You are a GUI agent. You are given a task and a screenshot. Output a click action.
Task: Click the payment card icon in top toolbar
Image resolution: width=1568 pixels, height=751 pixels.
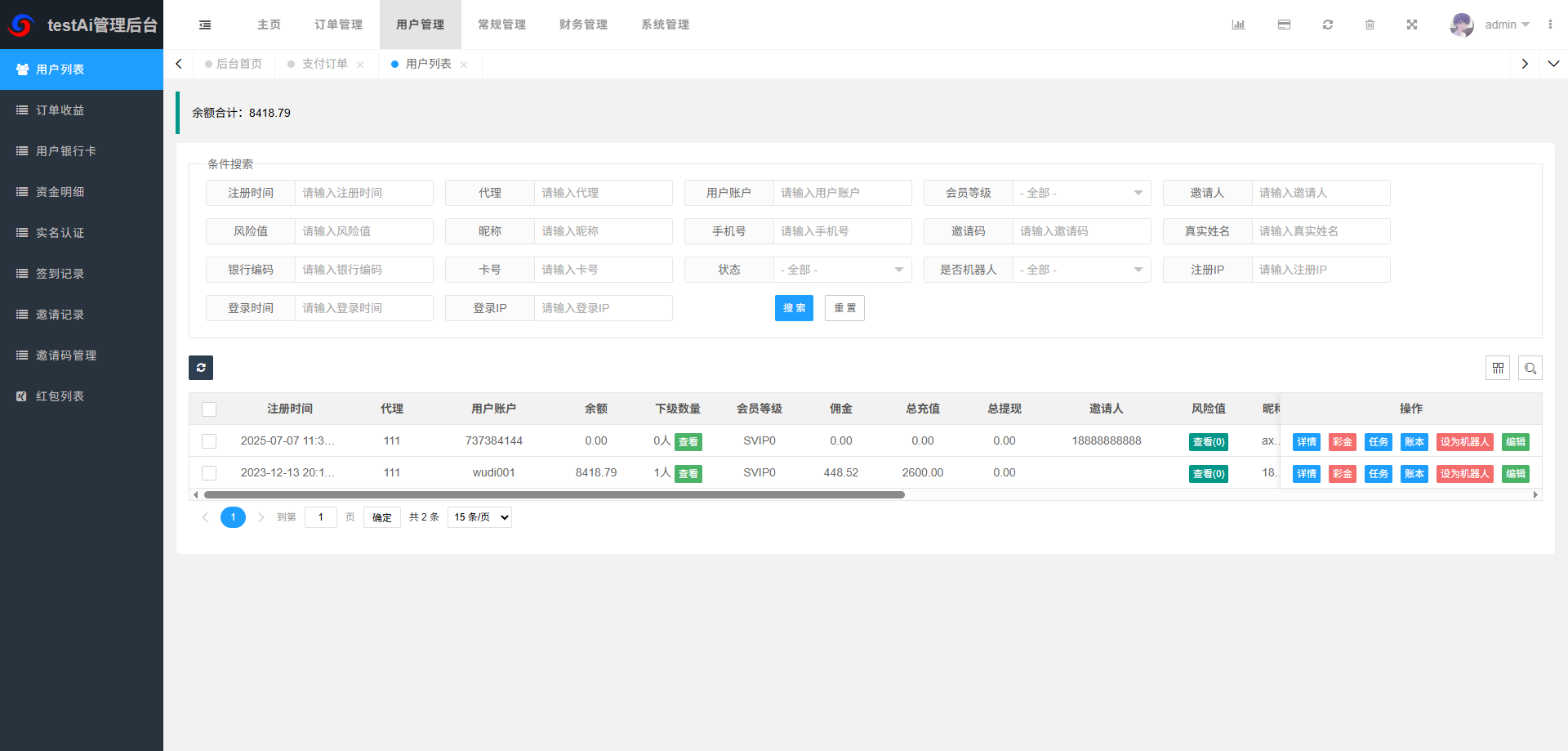1284,25
